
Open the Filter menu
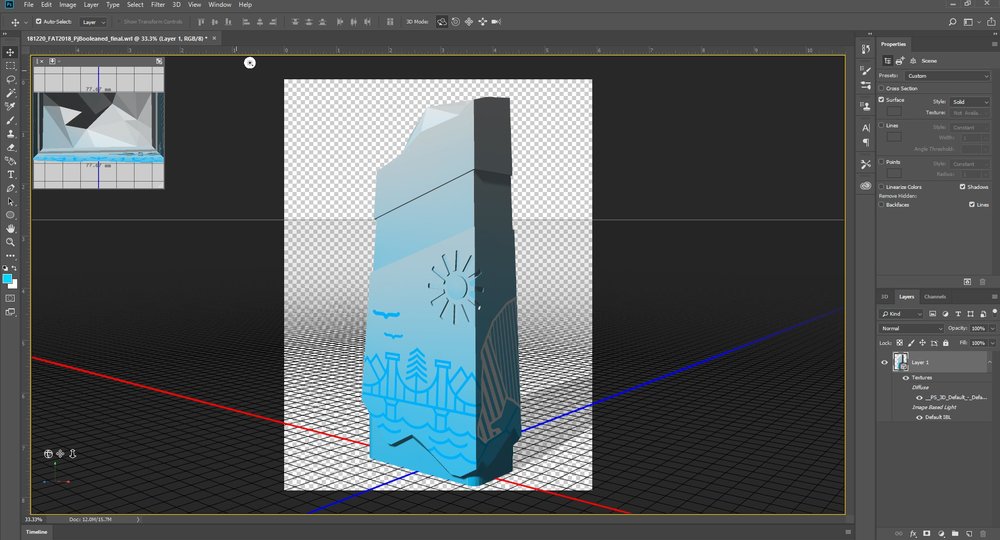click(158, 5)
